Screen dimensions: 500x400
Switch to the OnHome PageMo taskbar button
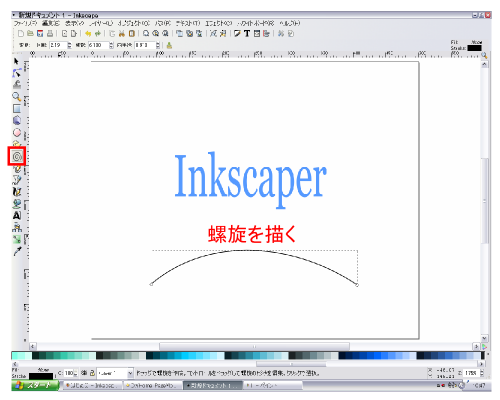(x=152, y=386)
